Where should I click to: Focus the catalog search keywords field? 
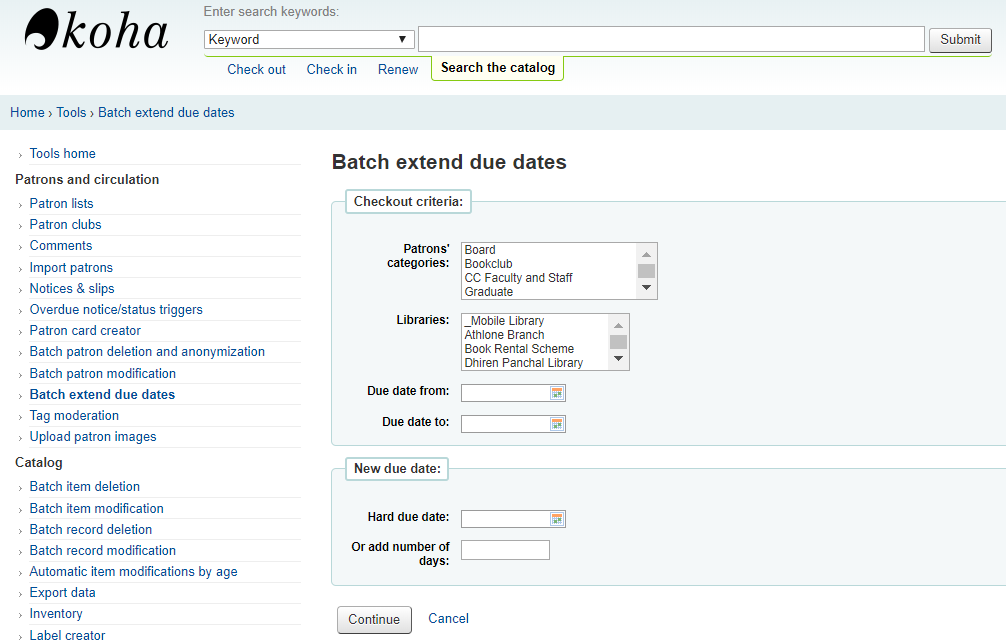[671, 39]
